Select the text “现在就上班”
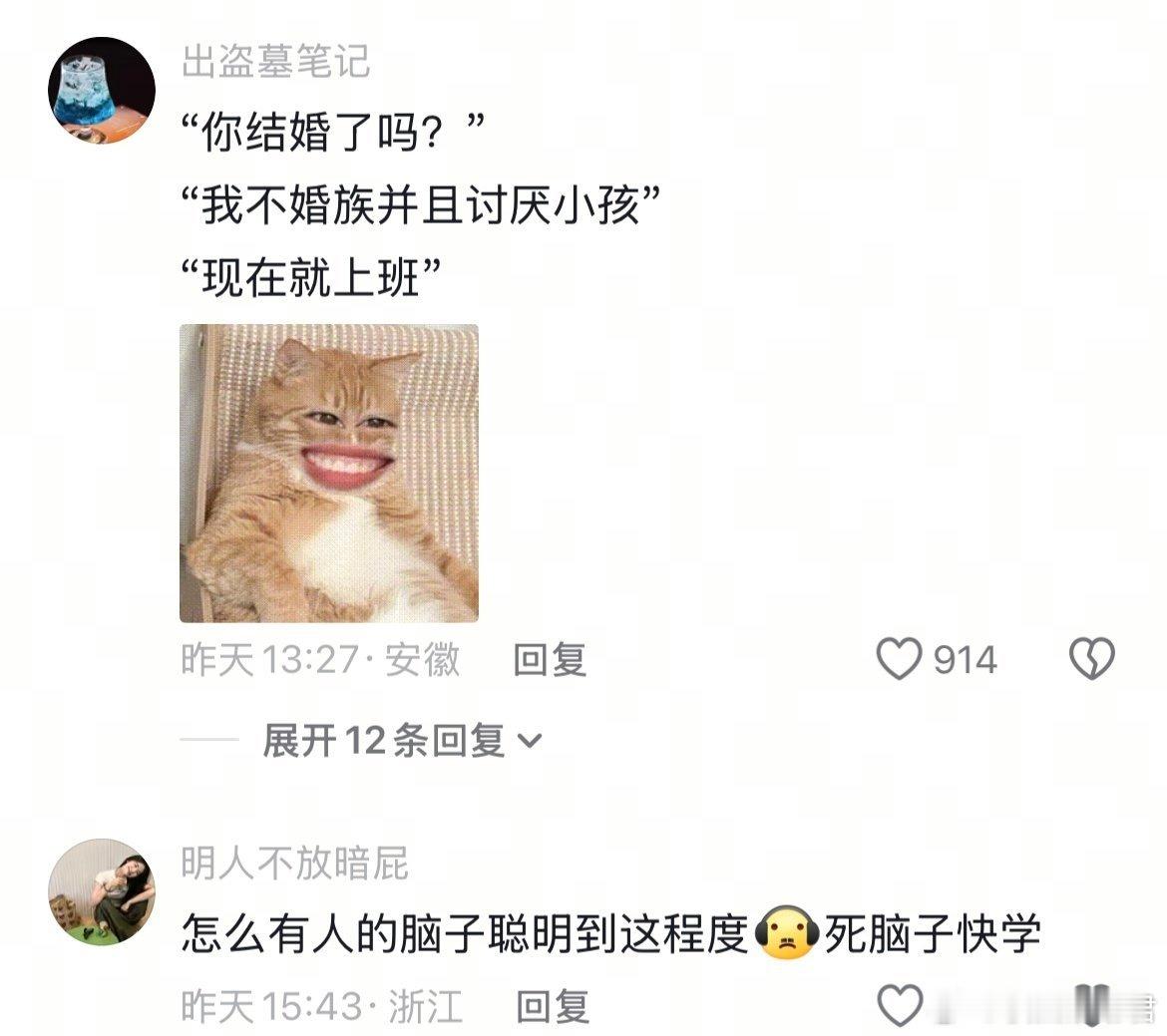 tap(311, 277)
